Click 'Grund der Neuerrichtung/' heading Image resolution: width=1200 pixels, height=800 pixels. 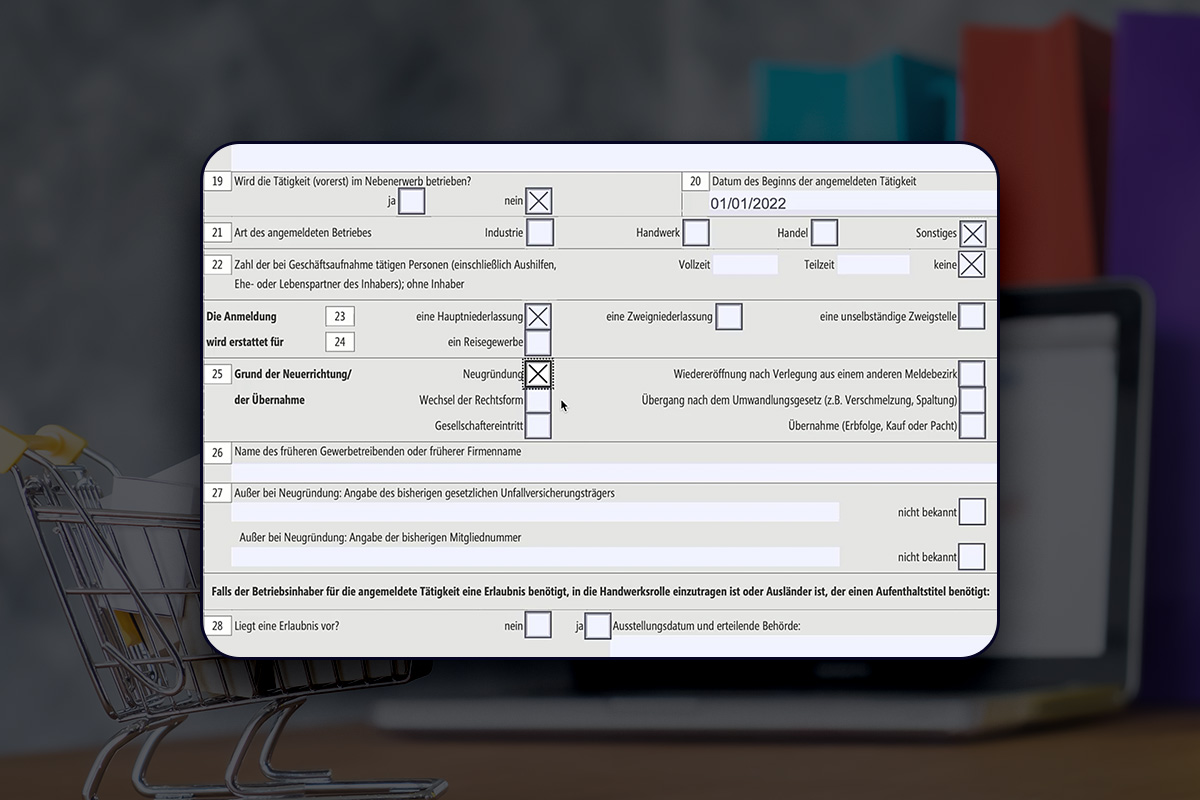[x=293, y=374]
